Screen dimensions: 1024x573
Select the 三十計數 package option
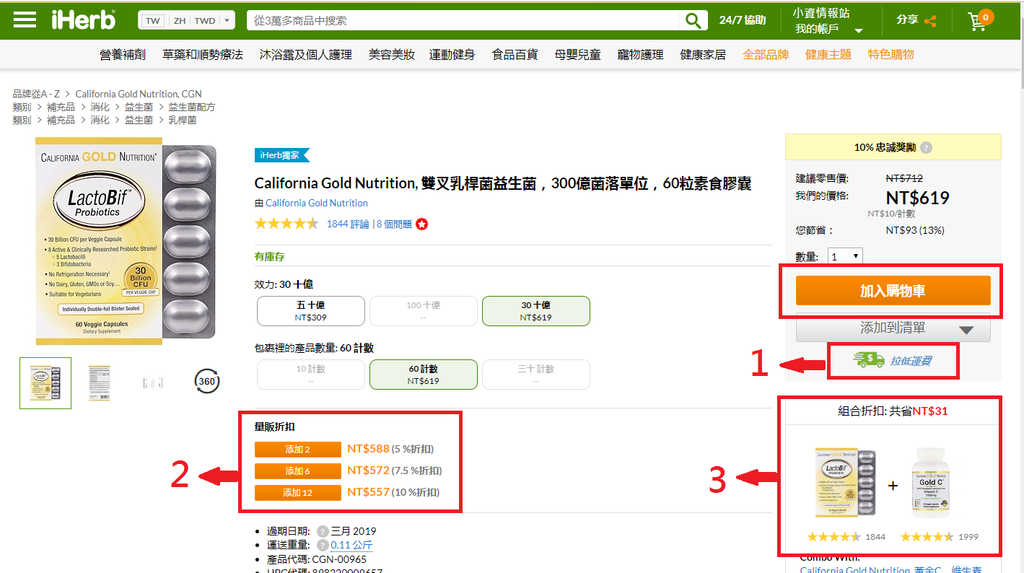(x=536, y=374)
